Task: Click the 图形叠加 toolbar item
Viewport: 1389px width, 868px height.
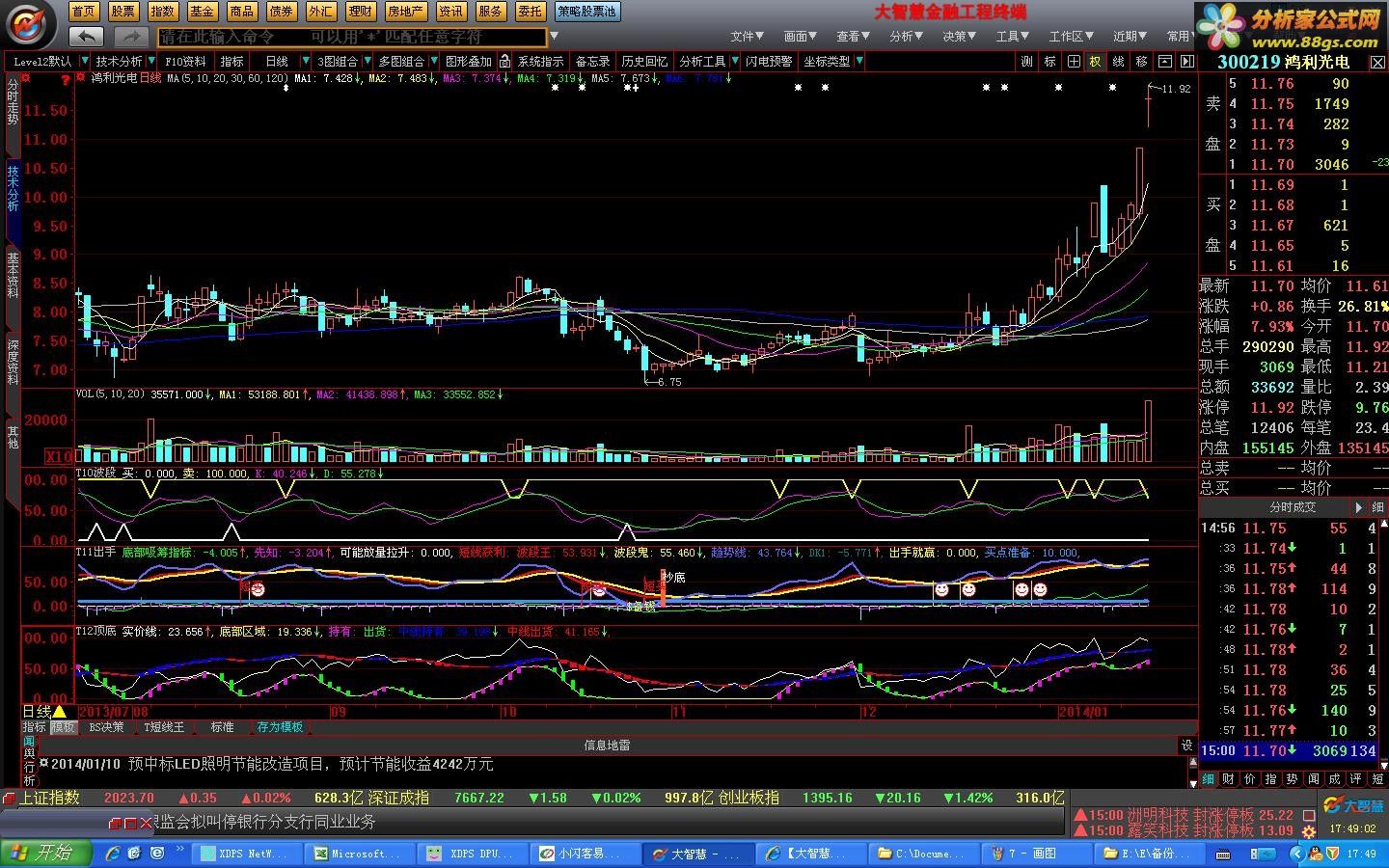Action: 469,61
